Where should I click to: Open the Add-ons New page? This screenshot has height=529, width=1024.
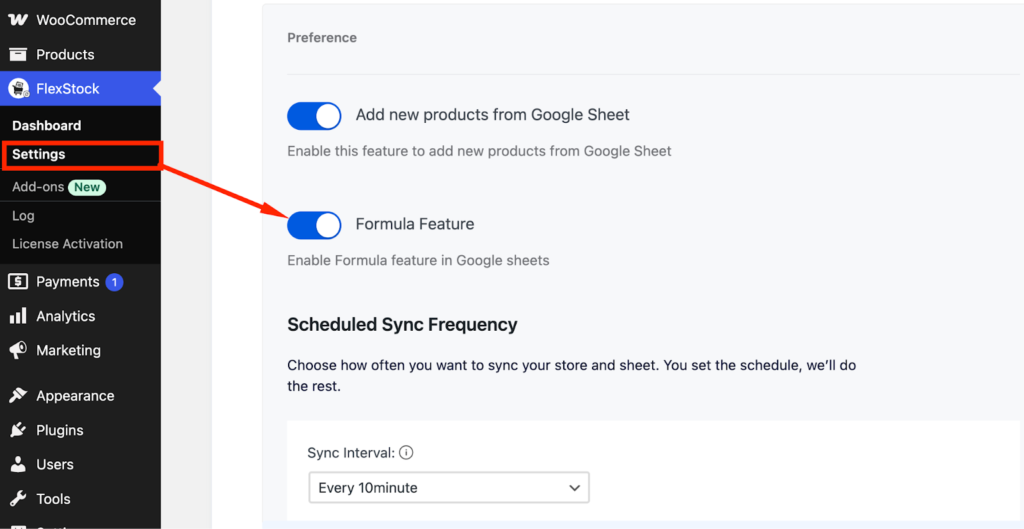tap(59, 187)
